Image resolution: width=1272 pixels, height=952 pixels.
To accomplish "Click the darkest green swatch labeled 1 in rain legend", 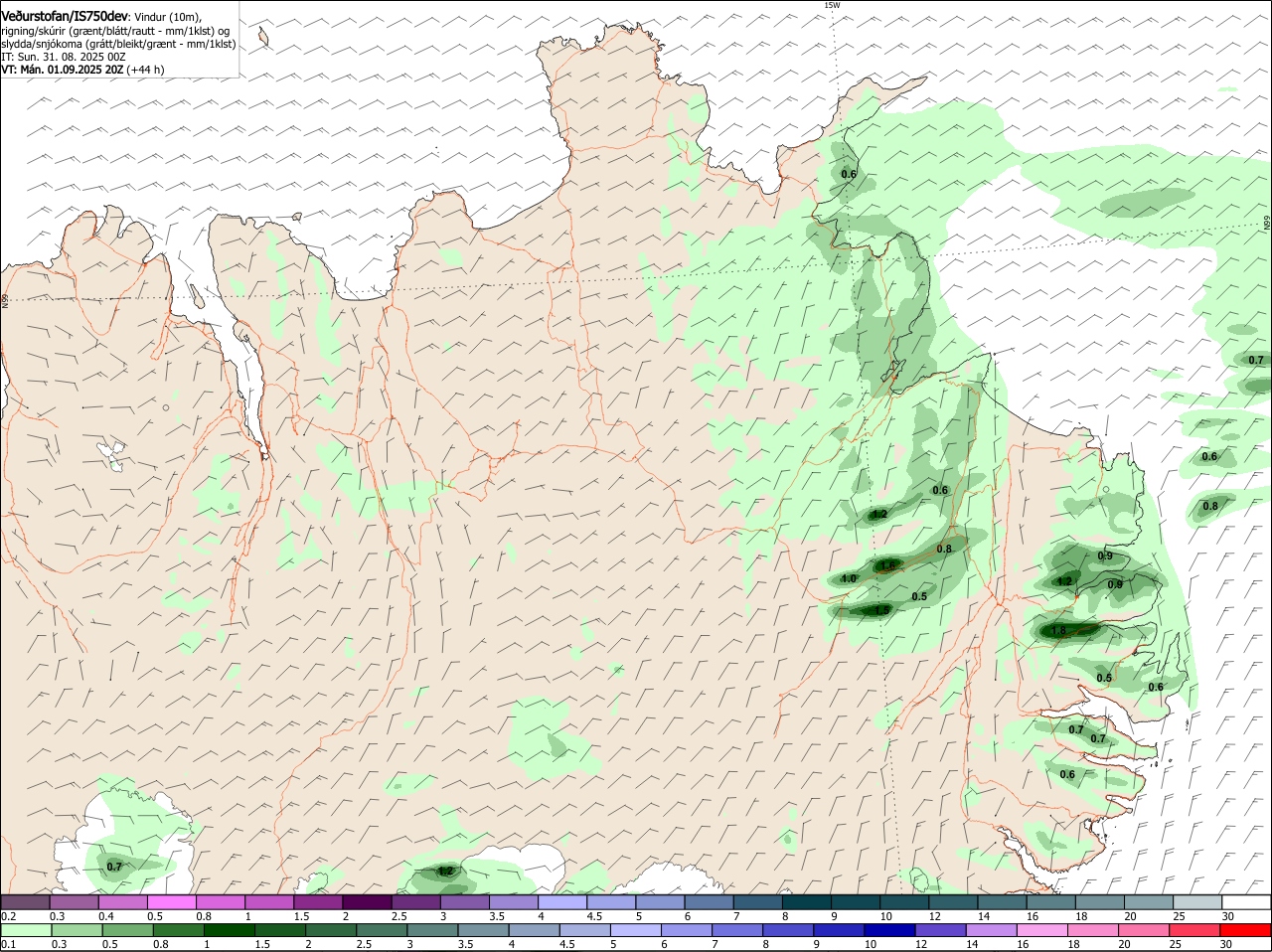I will point(231,931).
